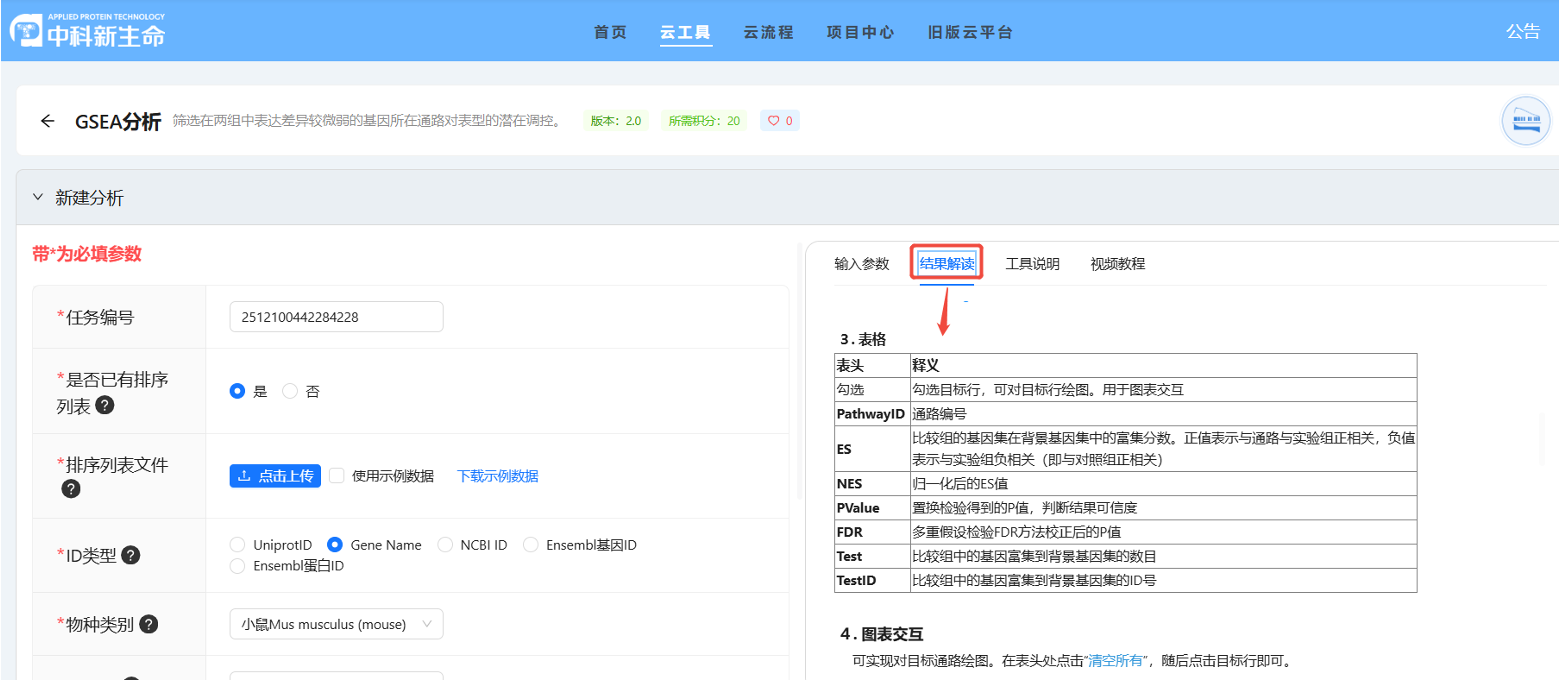Check the 使用示例数据 checkbox
This screenshot has height=680, width=1560.
click(x=337, y=475)
